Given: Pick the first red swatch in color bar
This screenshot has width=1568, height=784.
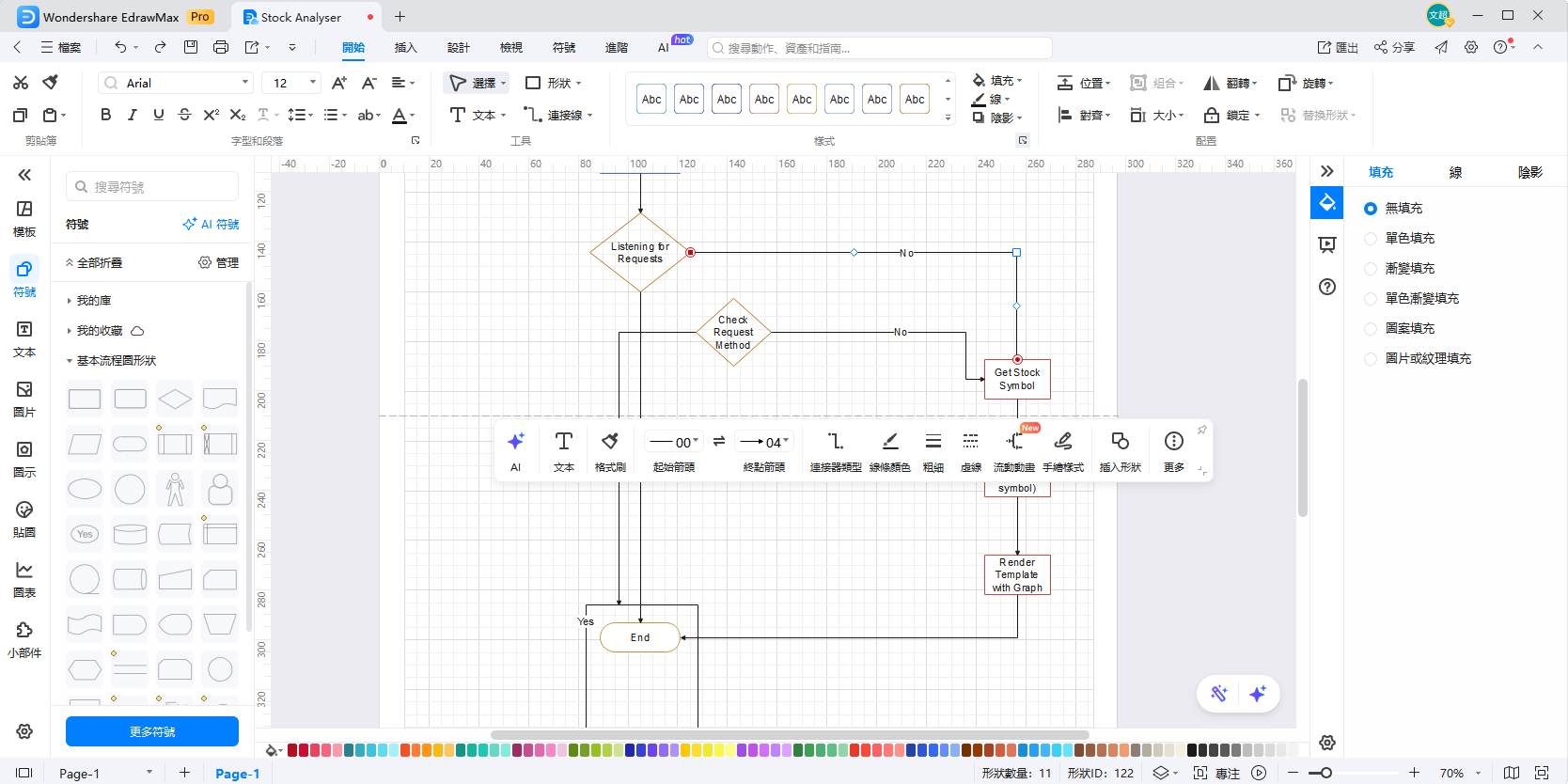Looking at the screenshot, I should click(292, 750).
